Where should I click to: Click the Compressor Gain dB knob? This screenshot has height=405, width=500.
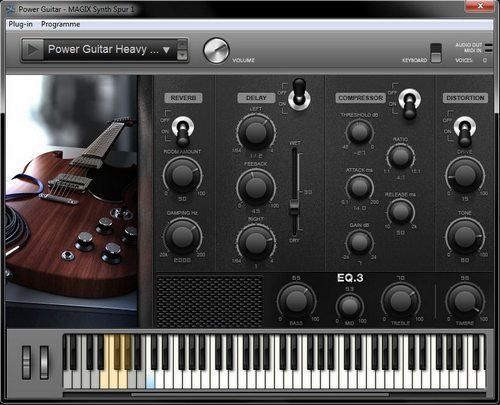click(359, 242)
